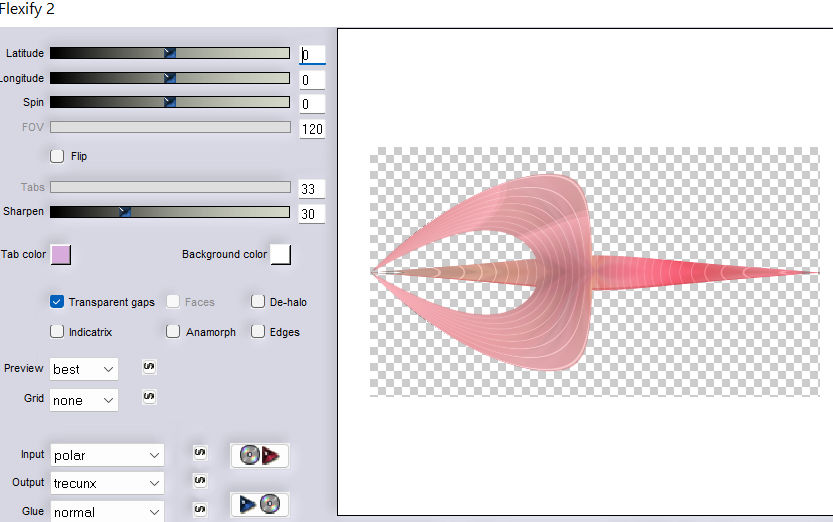Click the Longitude slider handle

pyautogui.click(x=169, y=78)
